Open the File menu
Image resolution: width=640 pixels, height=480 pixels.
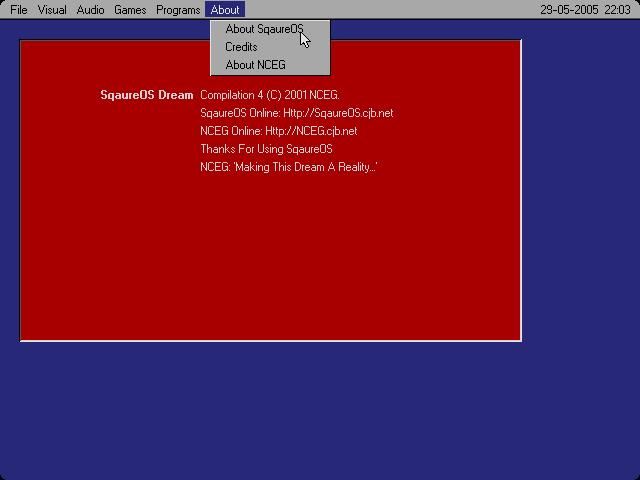(x=19, y=10)
